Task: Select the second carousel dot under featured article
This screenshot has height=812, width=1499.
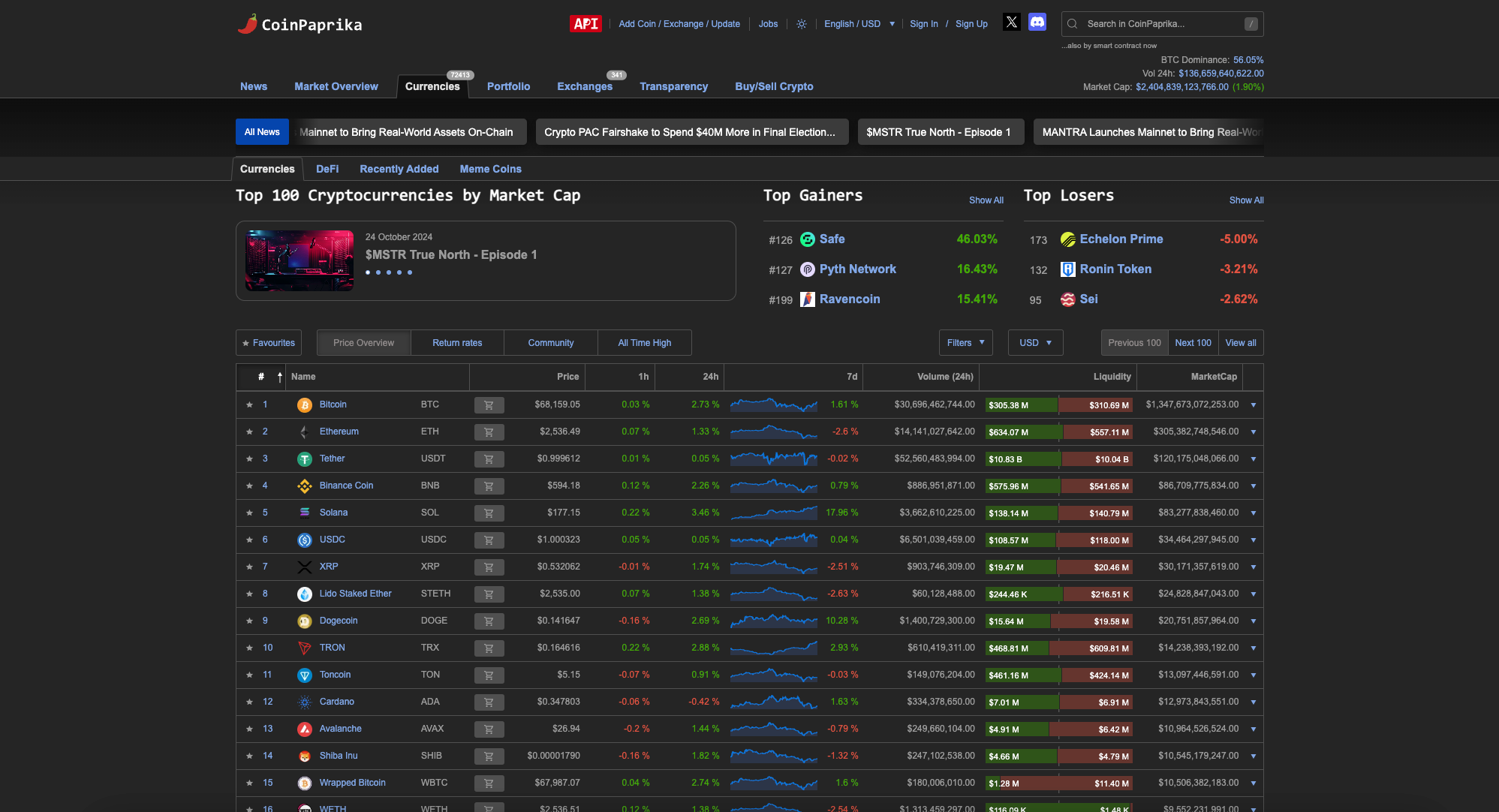Action: [x=378, y=272]
